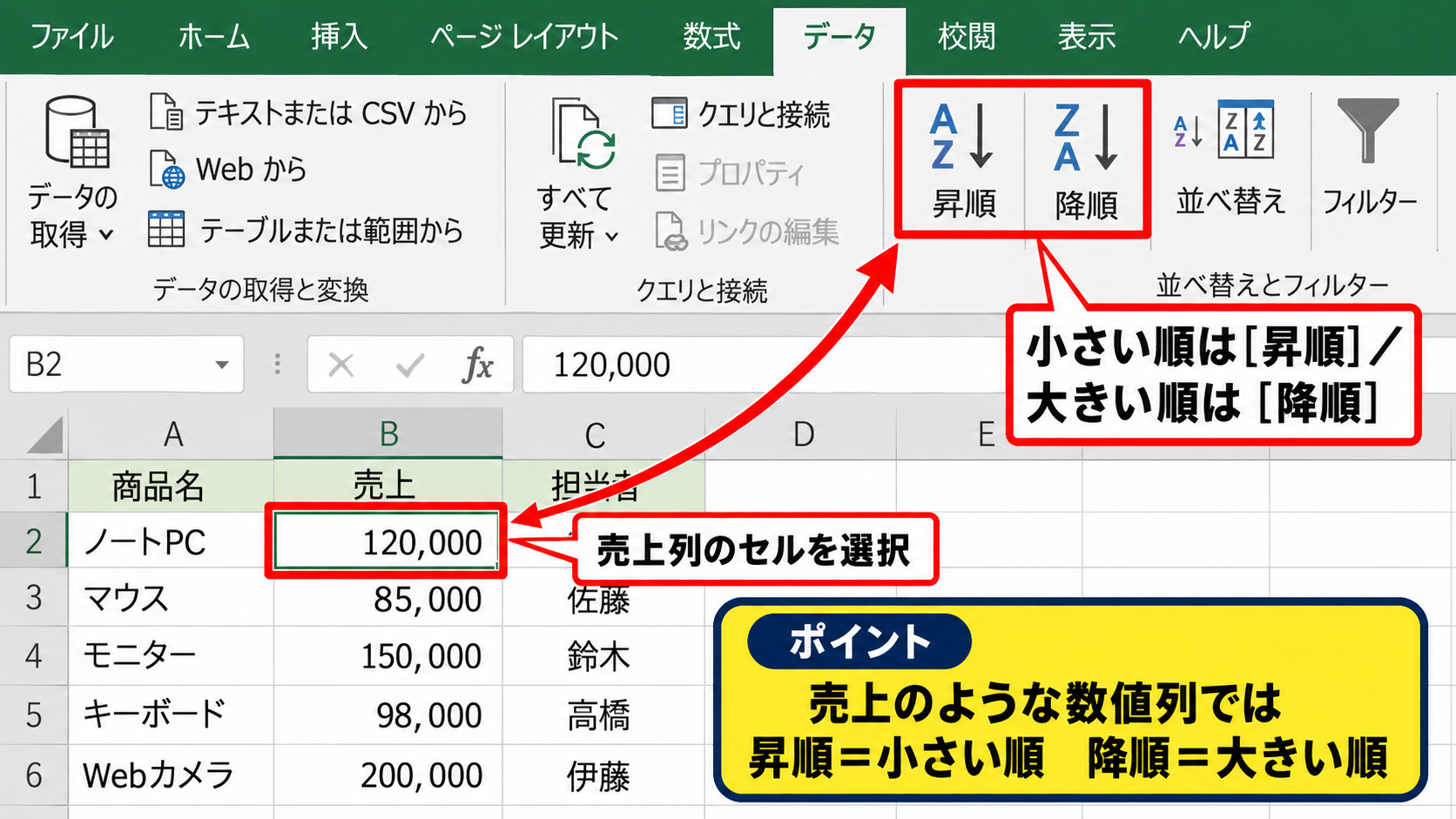Click the すべて更新 refresh icon
The height and width of the screenshot is (819, 1456).
[x=583, y=133]
